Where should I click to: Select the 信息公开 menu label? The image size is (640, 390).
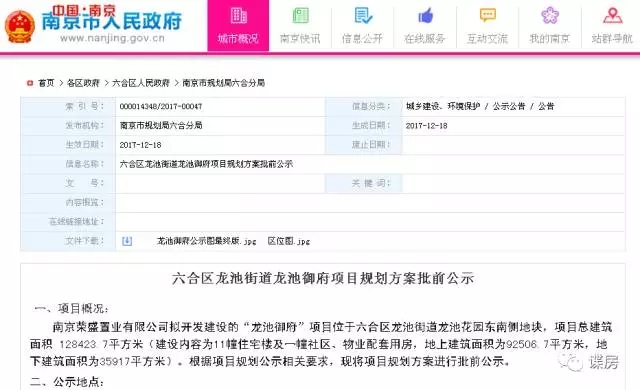[x=362, y=39]
